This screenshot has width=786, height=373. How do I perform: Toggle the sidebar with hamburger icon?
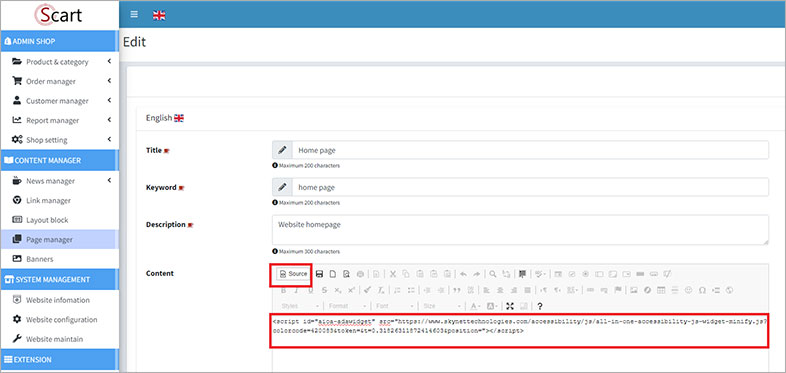(134, 15)
